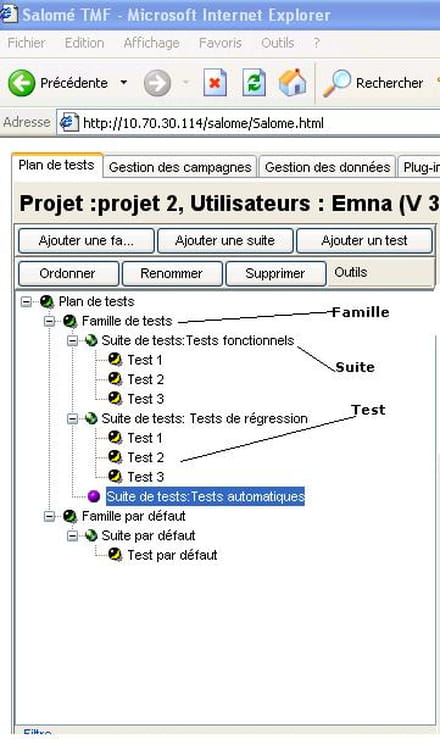This screenshot has width=440, height=739.
Task: Stop page loading with red X icon
Action: [x=215, y=83]
